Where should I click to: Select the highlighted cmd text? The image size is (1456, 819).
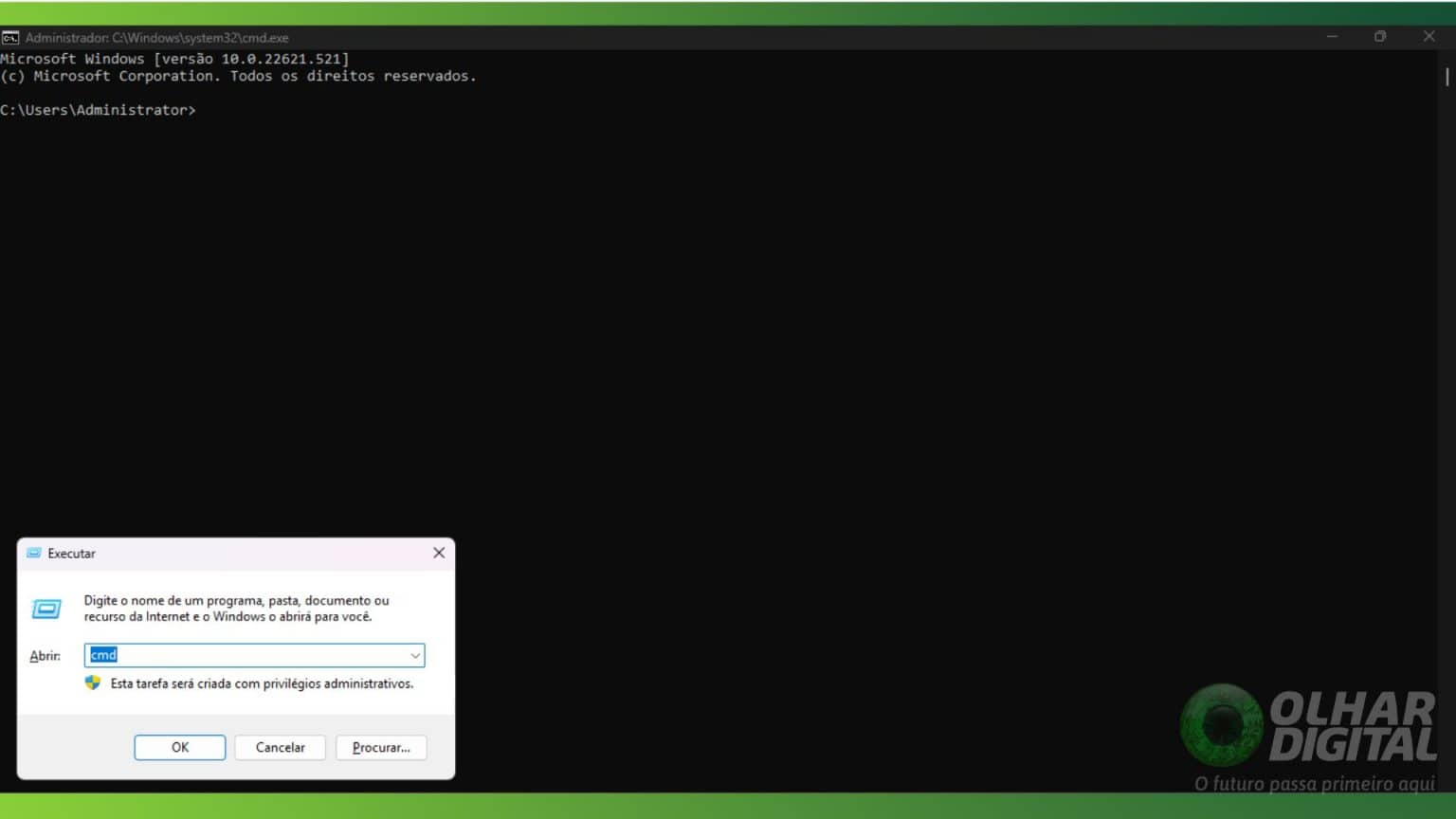[103, 655]
